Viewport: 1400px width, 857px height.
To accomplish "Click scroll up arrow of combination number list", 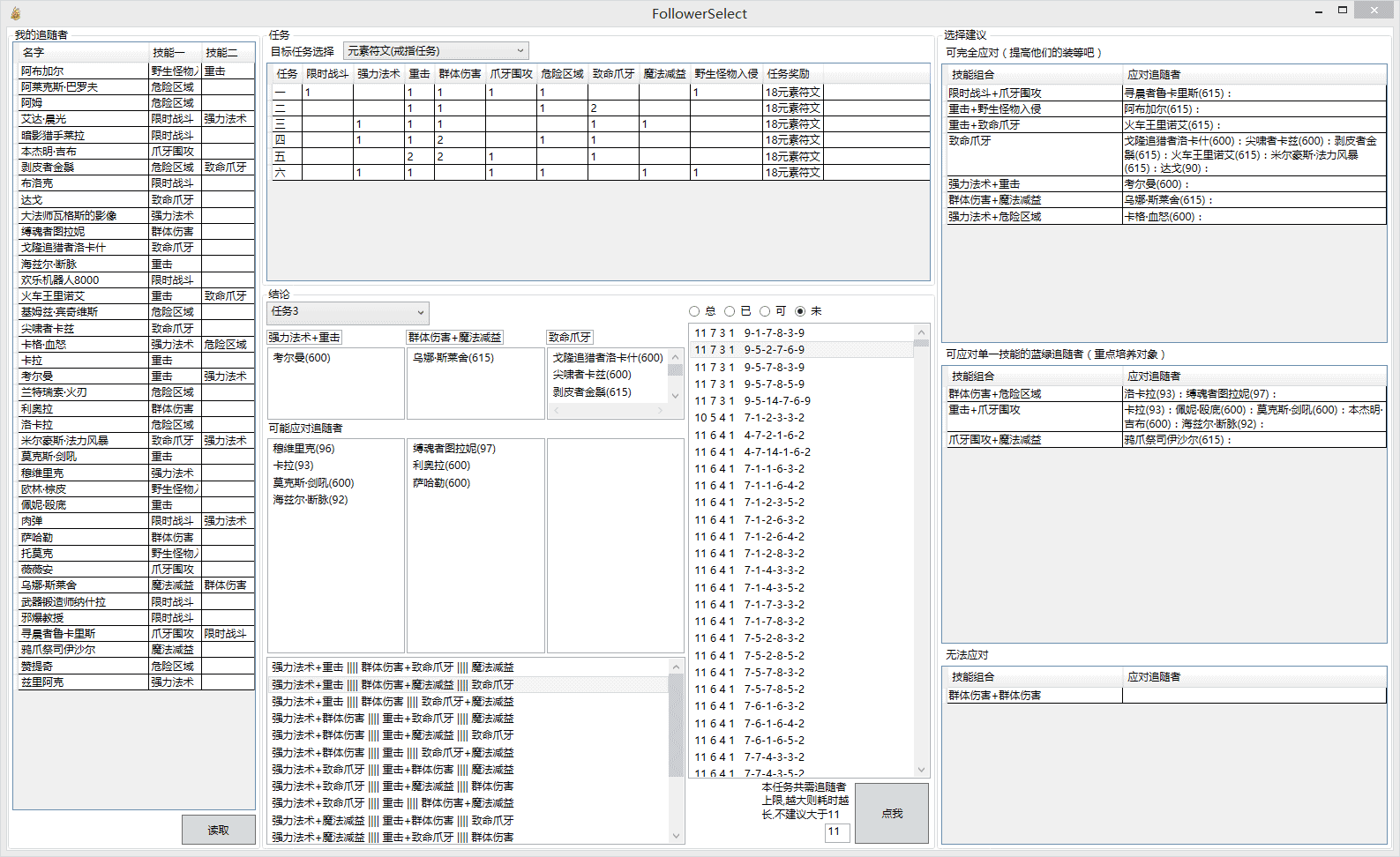I will coord(921,332).
